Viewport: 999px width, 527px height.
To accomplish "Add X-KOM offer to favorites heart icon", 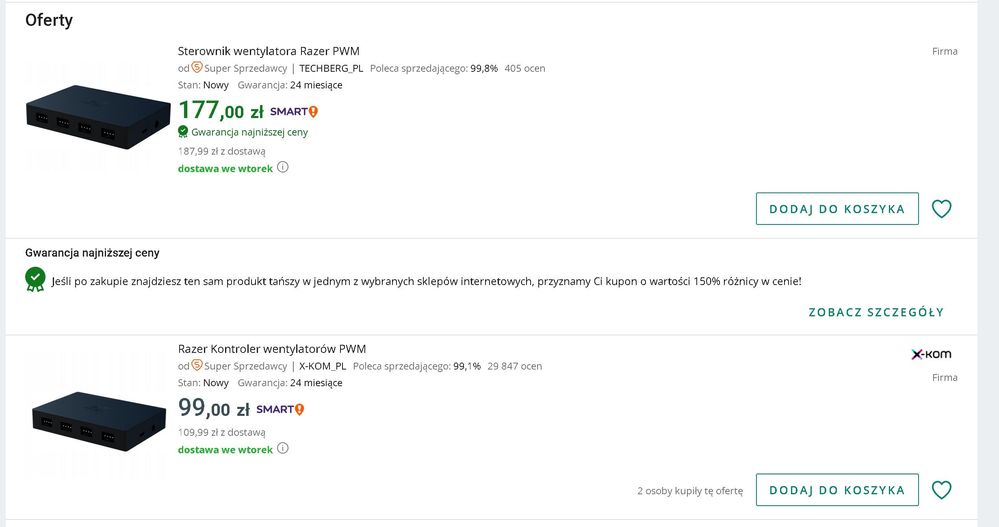I will tap(941, 490).
